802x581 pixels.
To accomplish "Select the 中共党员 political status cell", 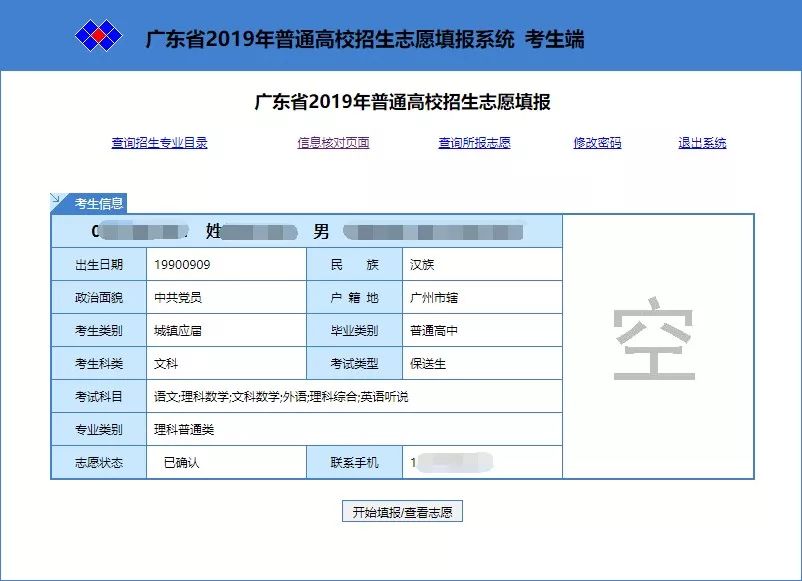I will click(178, 298).
